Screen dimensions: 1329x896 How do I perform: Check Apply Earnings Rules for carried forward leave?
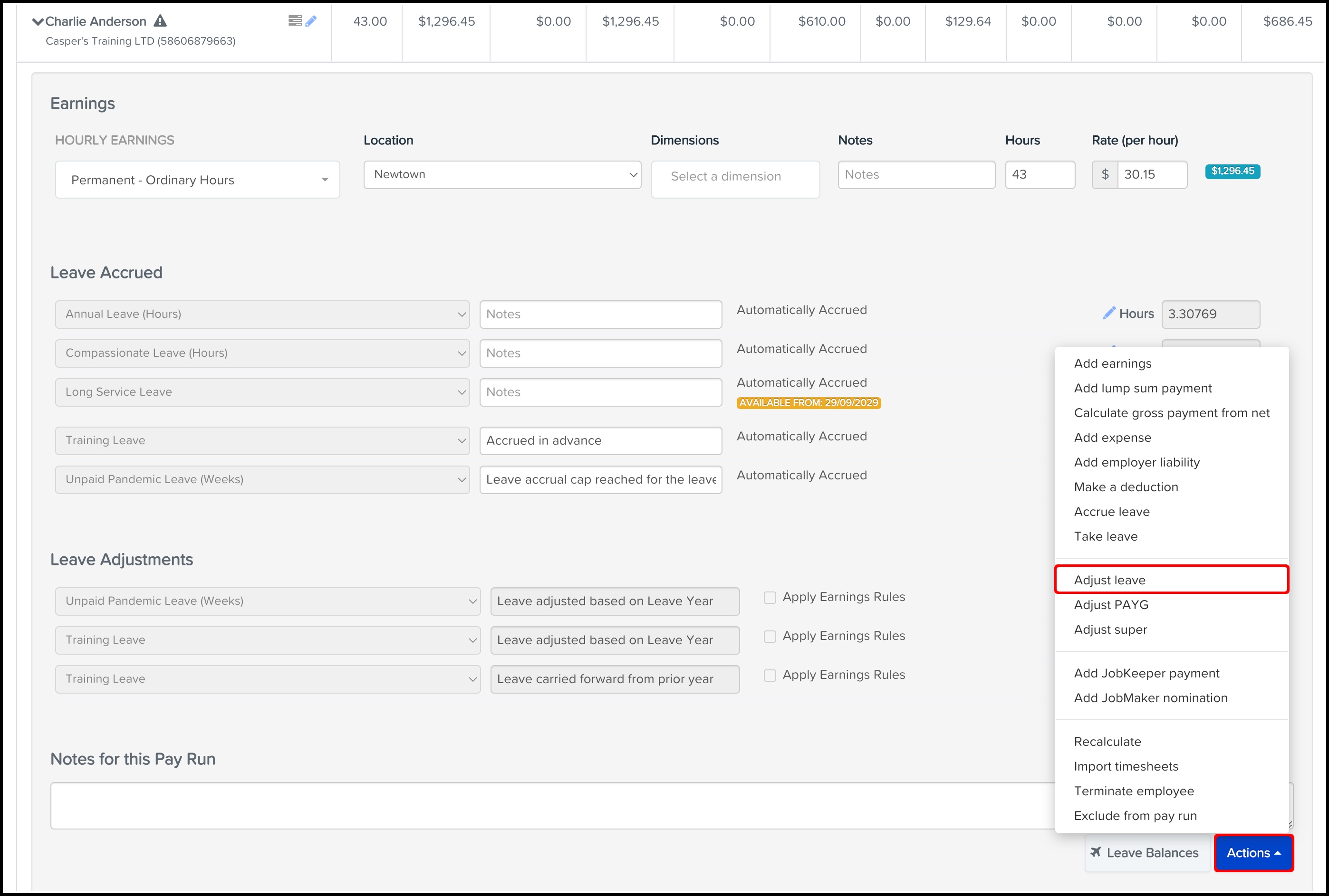[770, 675]
